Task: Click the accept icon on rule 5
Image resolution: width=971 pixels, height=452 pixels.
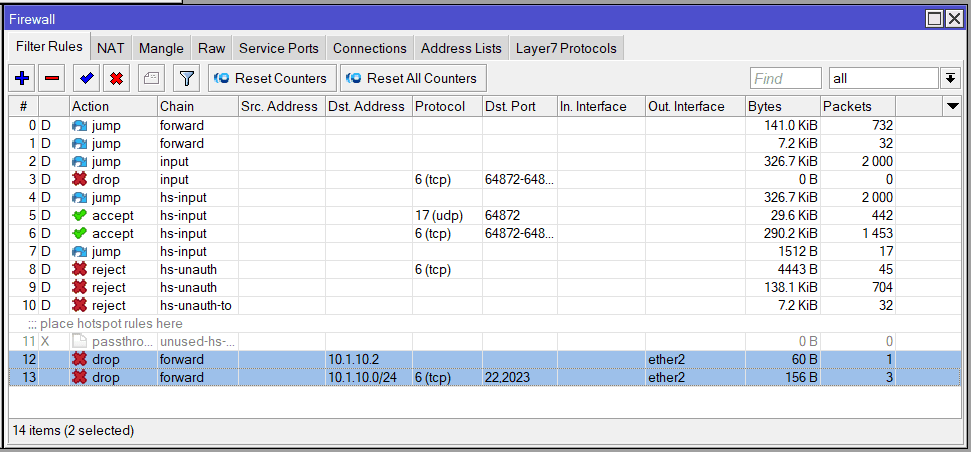Action: click(x=80, y=215)
